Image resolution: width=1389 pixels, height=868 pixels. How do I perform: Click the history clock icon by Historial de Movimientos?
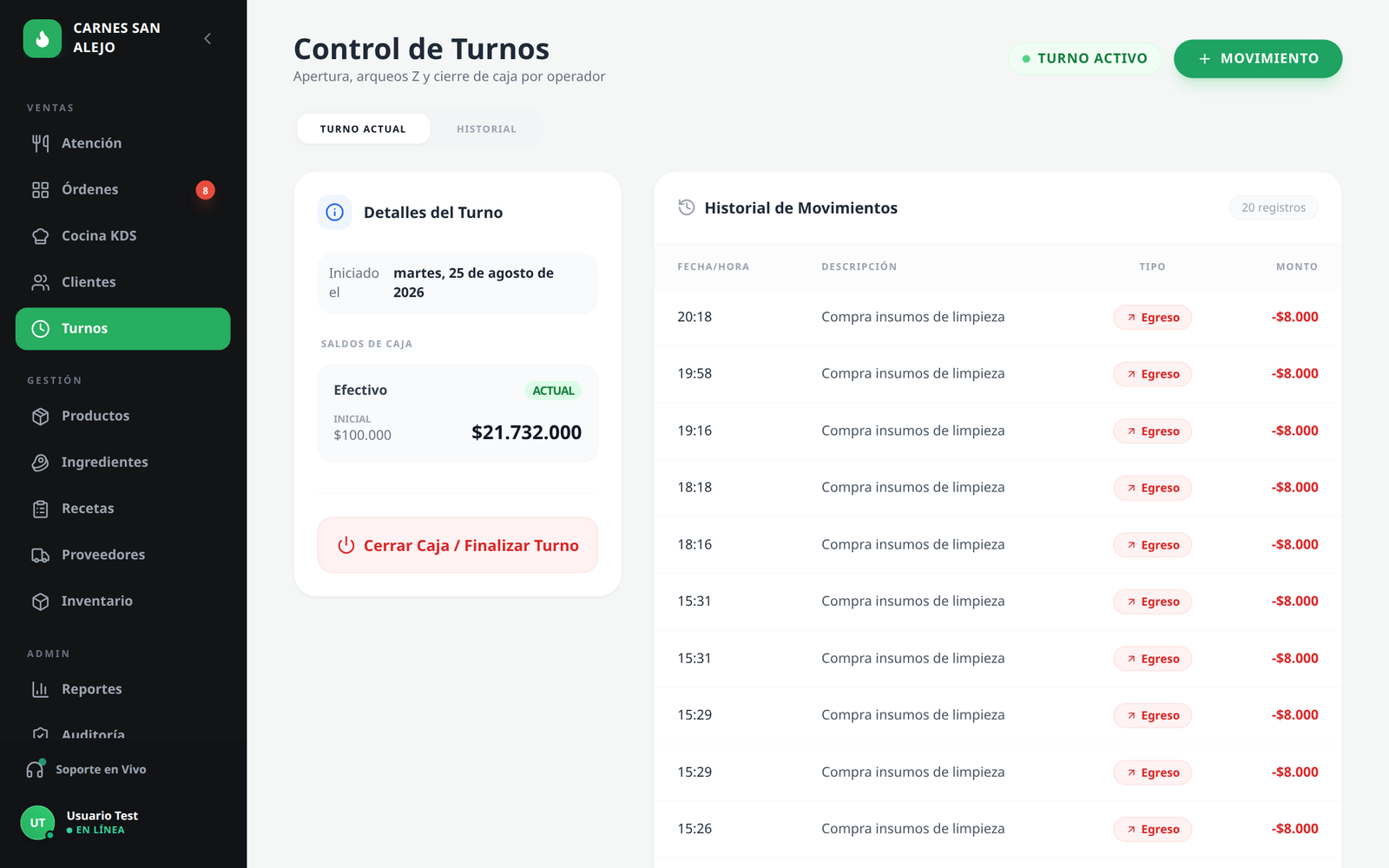point(686,207)
